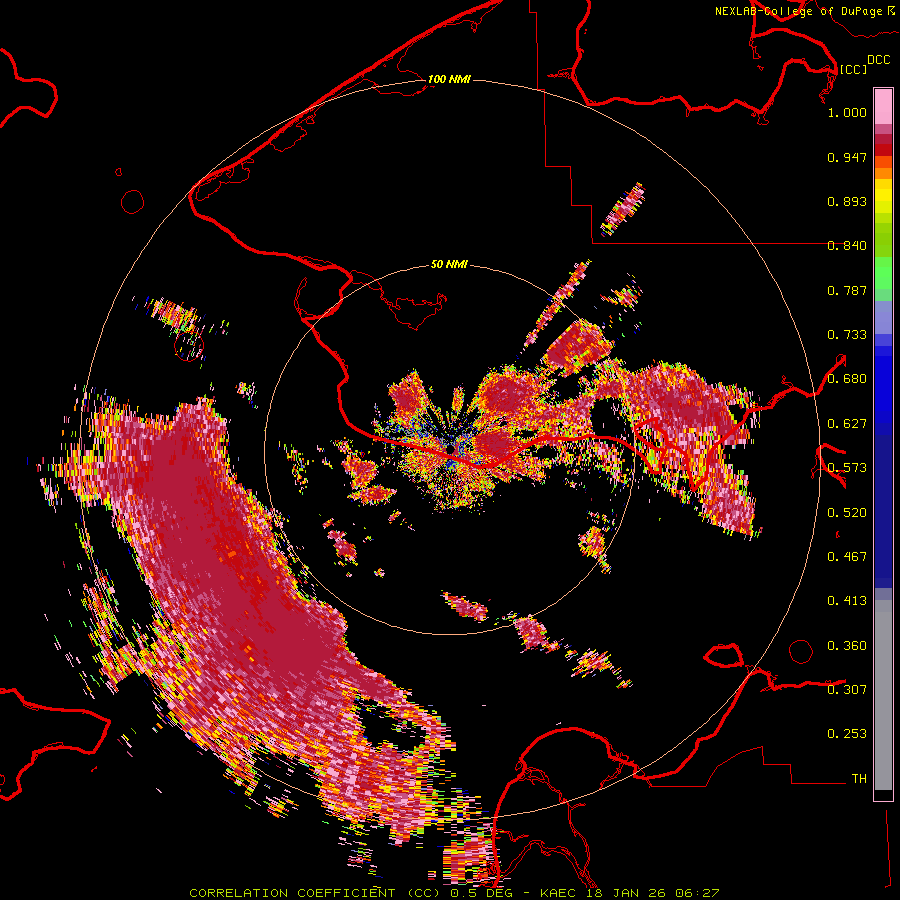Click the 0.360 value on the color scale

(847, 646)
